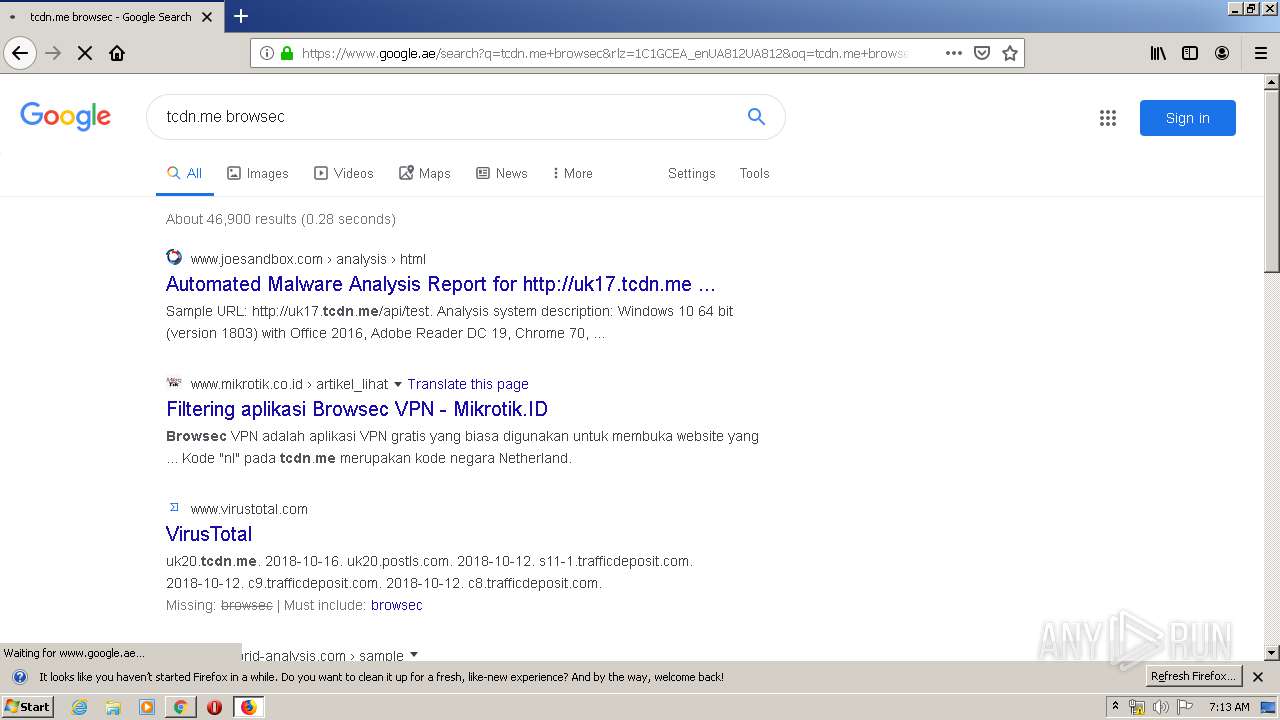Viewport: 1280px width, 720px height.
Task: Switch to the Images tab
Action: (x=258, y=173)
